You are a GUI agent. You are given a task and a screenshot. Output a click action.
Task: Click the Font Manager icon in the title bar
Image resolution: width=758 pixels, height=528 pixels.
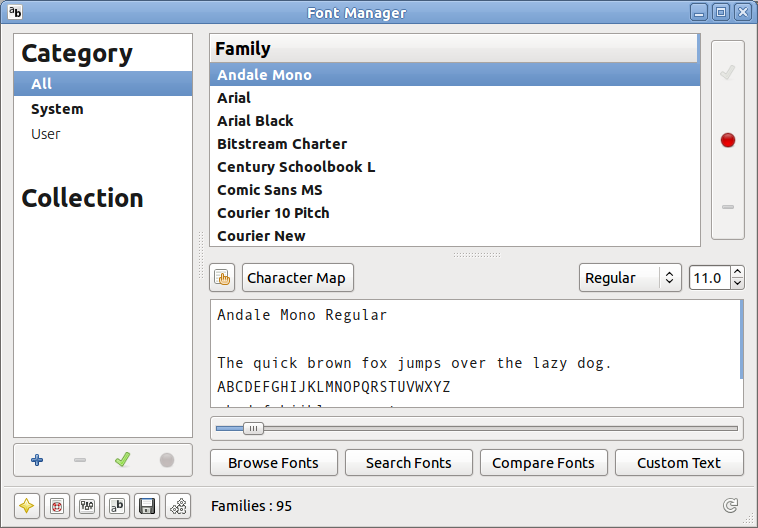pyautogui.click(x=15, y=12)
